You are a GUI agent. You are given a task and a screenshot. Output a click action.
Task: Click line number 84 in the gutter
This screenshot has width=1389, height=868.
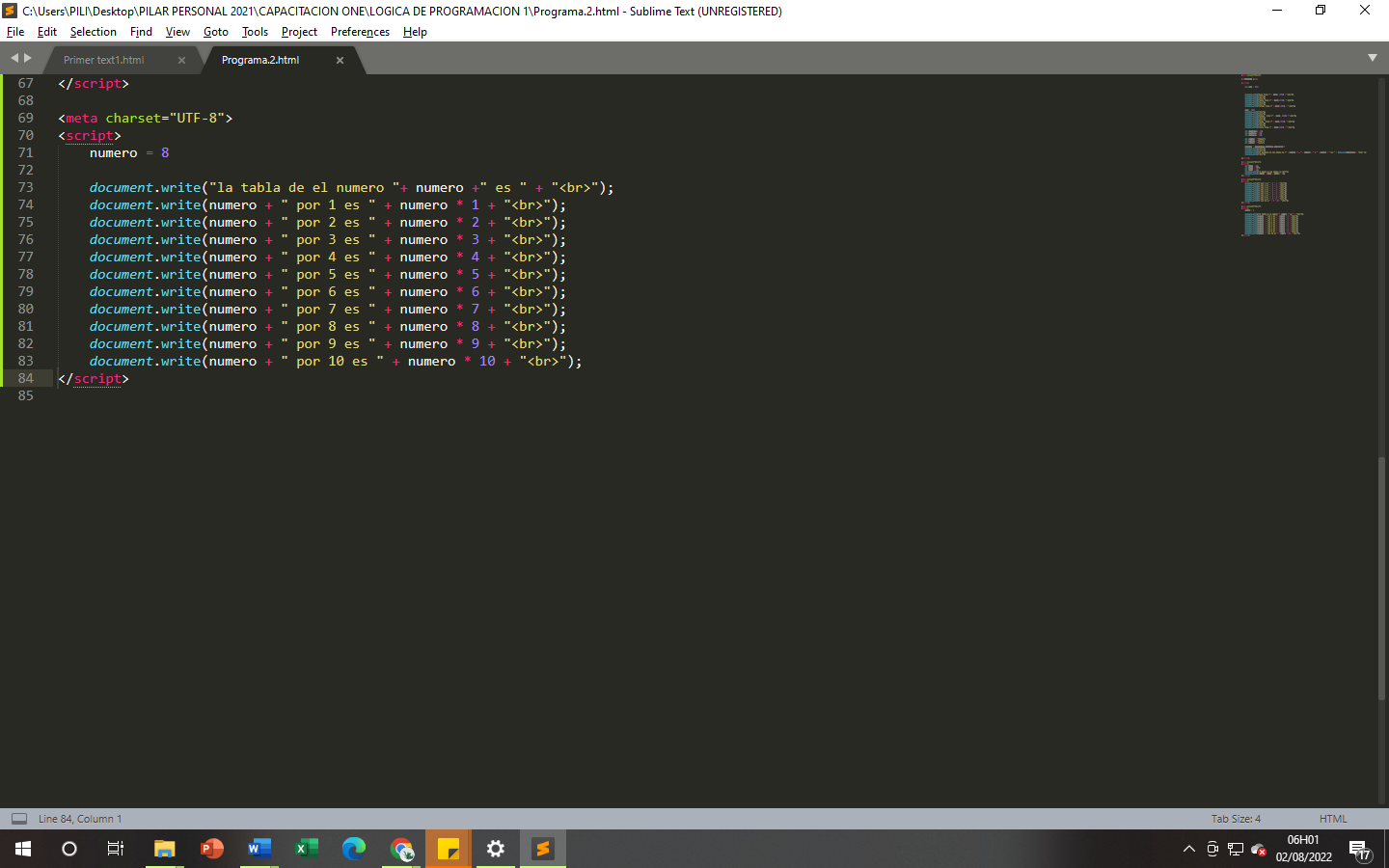point(25,378)
